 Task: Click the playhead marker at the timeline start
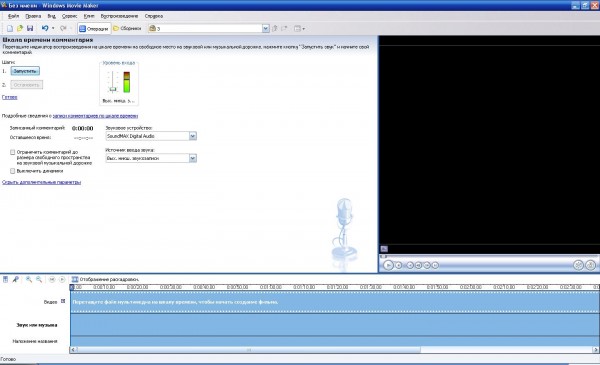coord(72,287)
